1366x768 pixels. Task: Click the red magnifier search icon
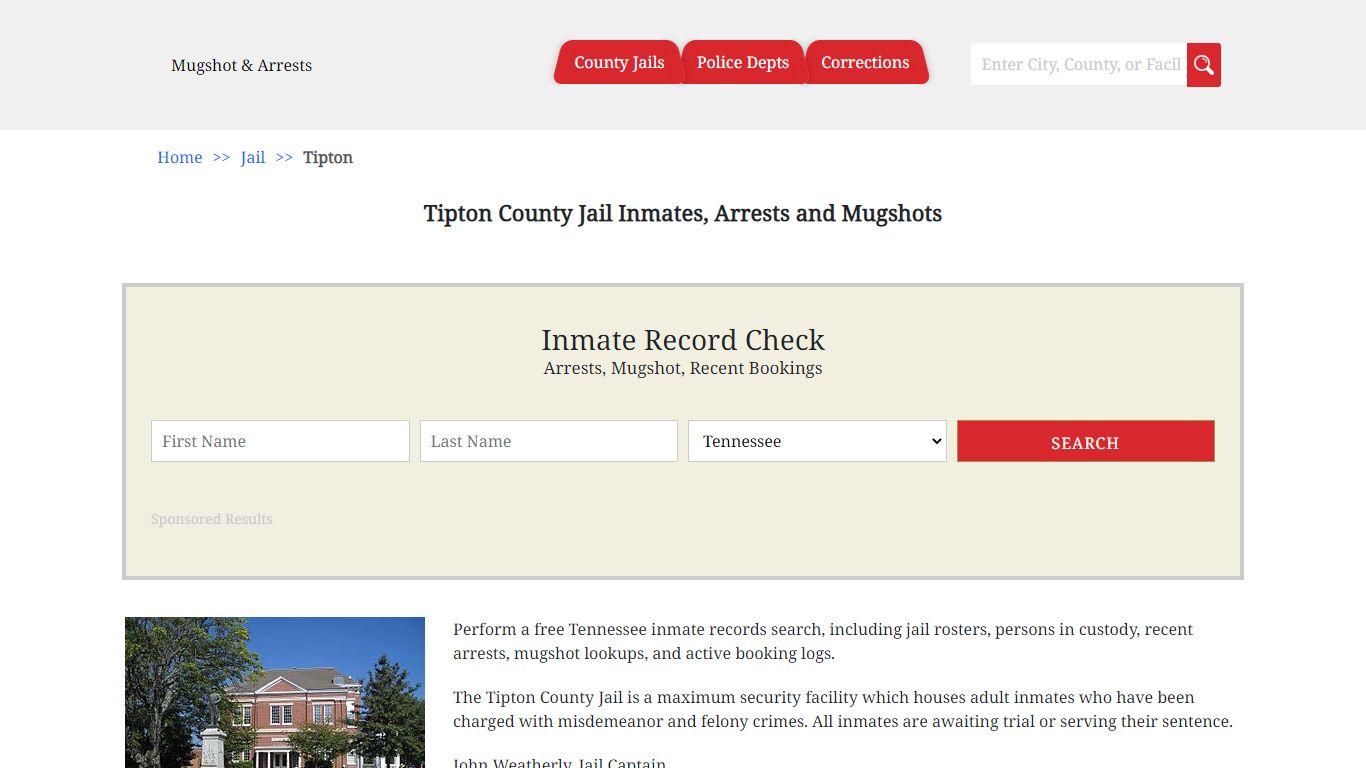[x=1204, y=65]
